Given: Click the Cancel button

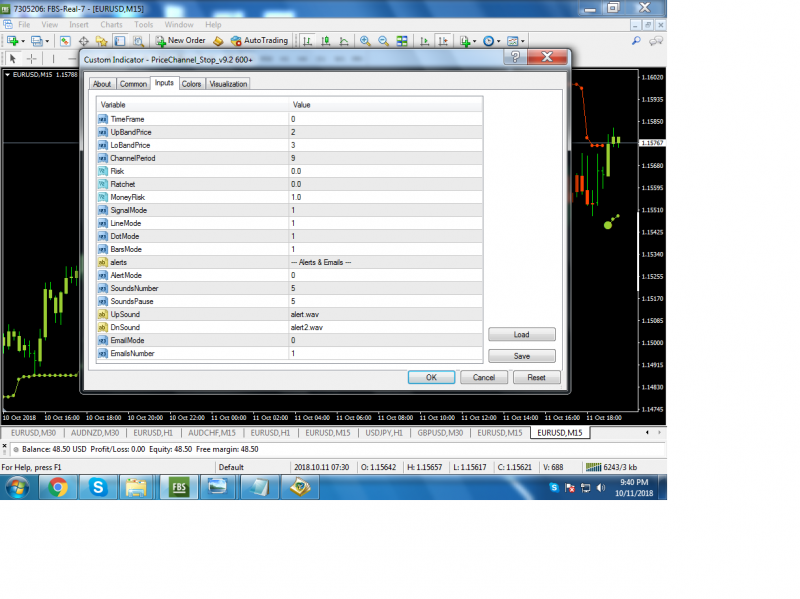Looking at the screenshot, I should coord(484,378).
